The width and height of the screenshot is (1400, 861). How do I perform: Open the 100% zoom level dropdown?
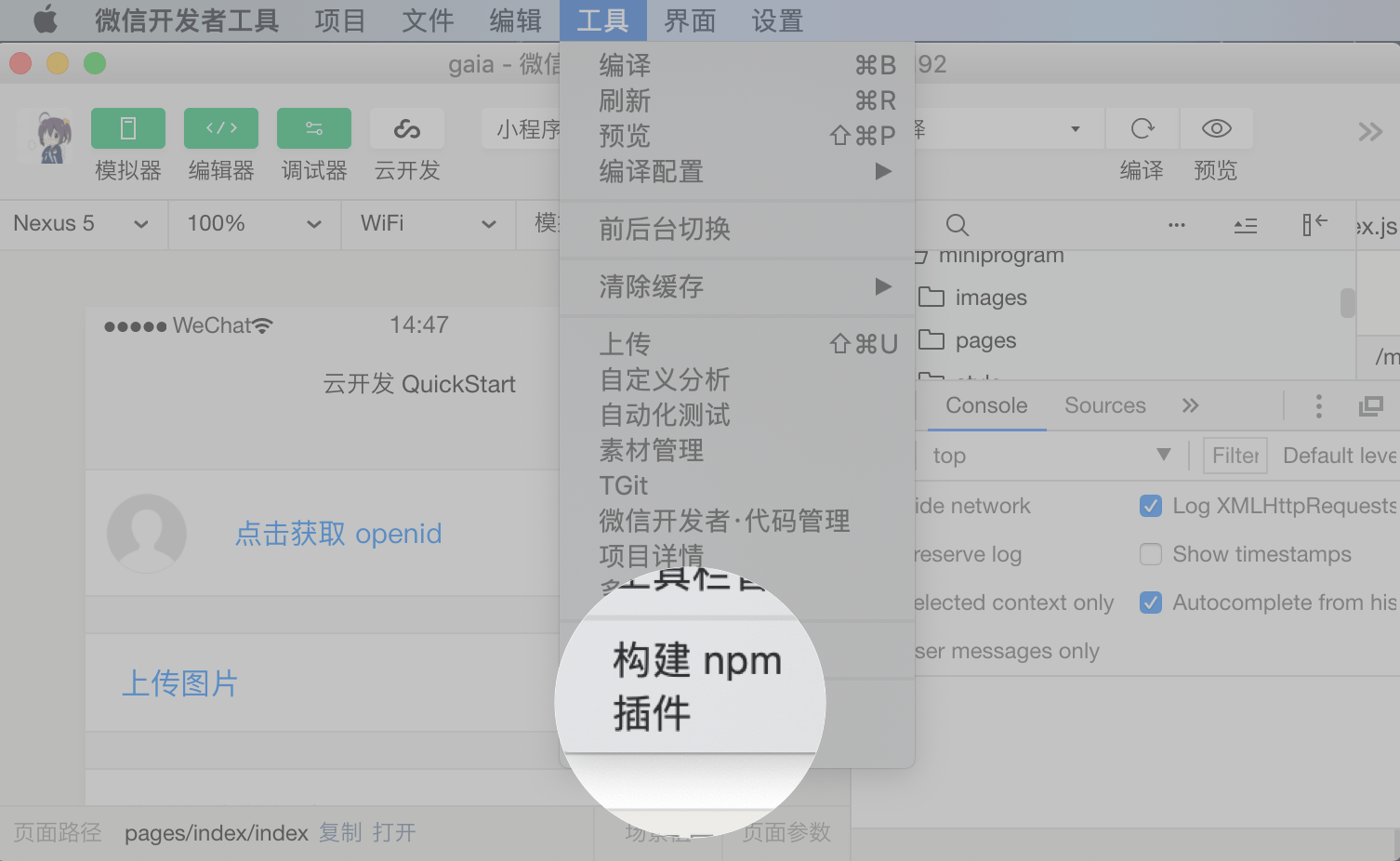pyautogui.click(x=254, y=224)
